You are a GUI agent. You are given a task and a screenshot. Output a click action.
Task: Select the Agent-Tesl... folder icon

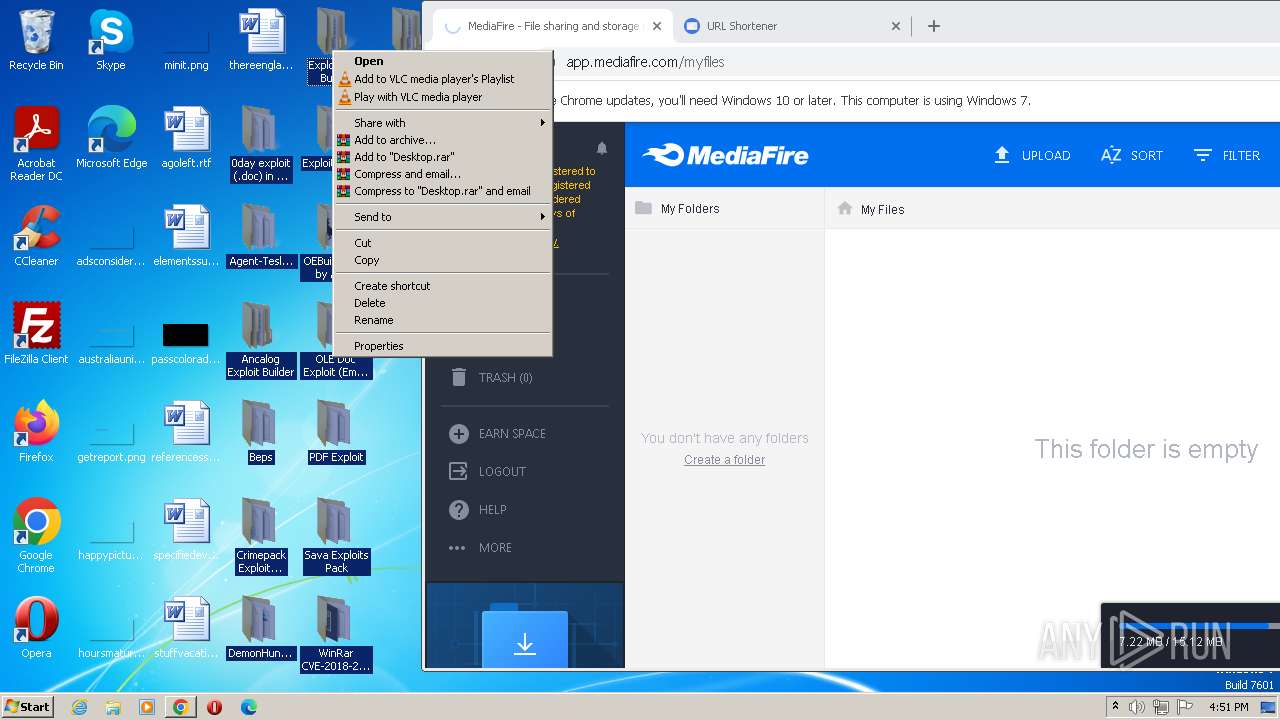pyautogui.click(x=260, y=236)
